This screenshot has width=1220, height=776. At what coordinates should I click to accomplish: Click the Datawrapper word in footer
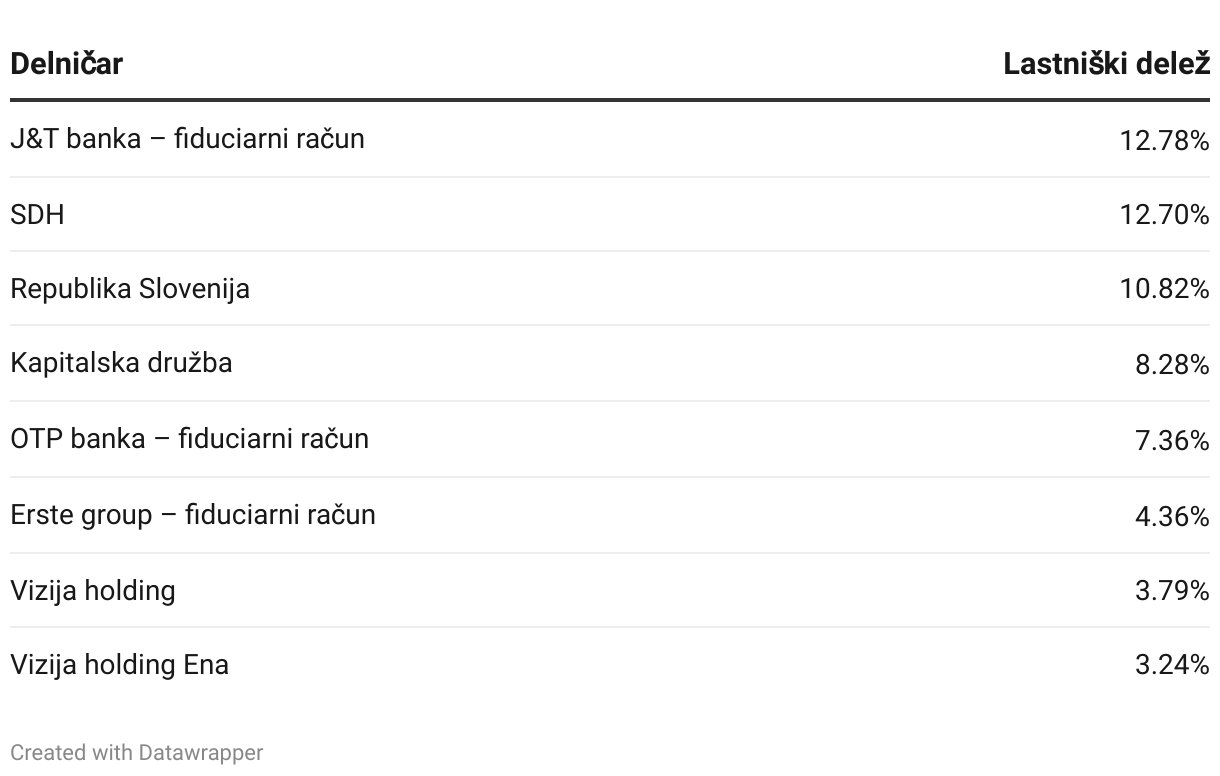201,752
